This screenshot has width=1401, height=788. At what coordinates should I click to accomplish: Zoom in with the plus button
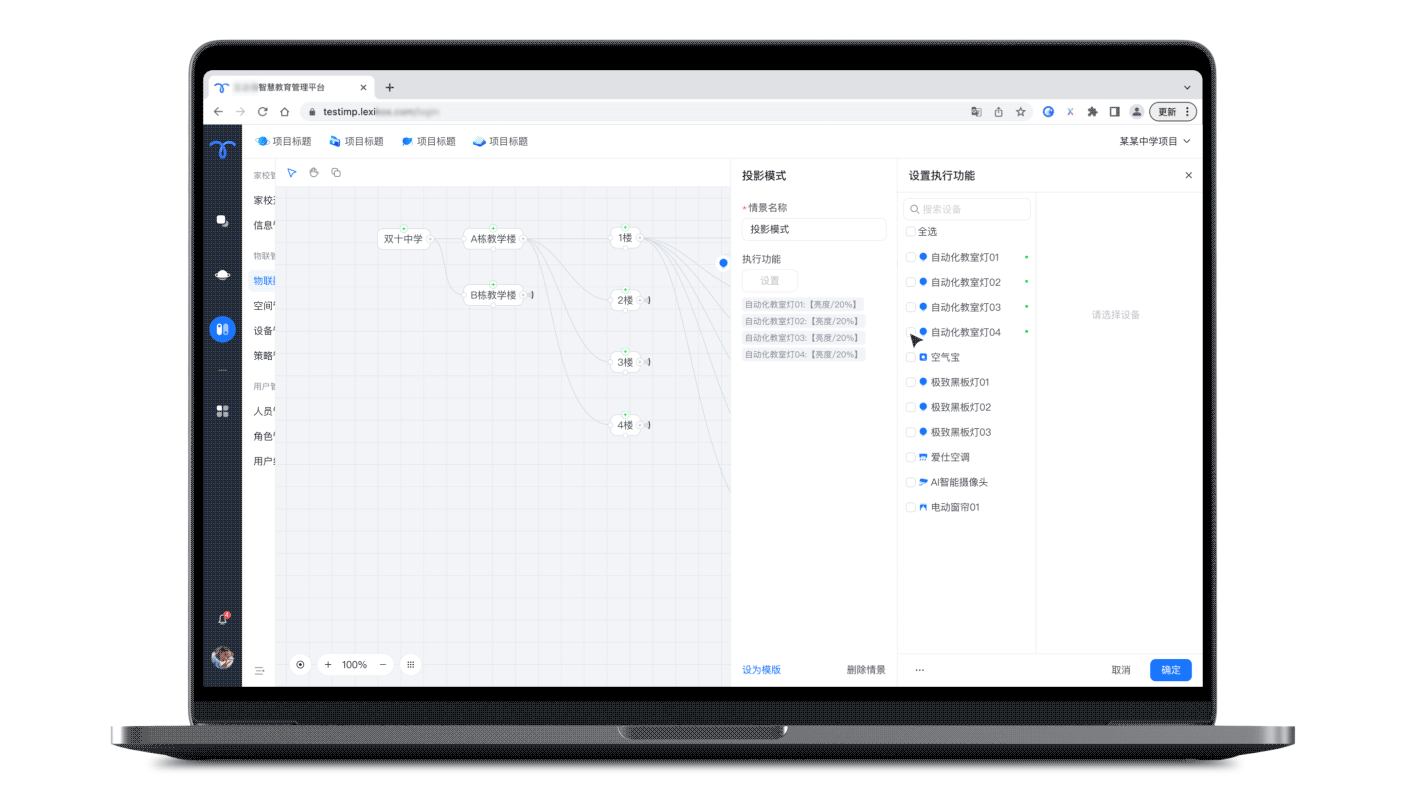(x=328, y=665)
